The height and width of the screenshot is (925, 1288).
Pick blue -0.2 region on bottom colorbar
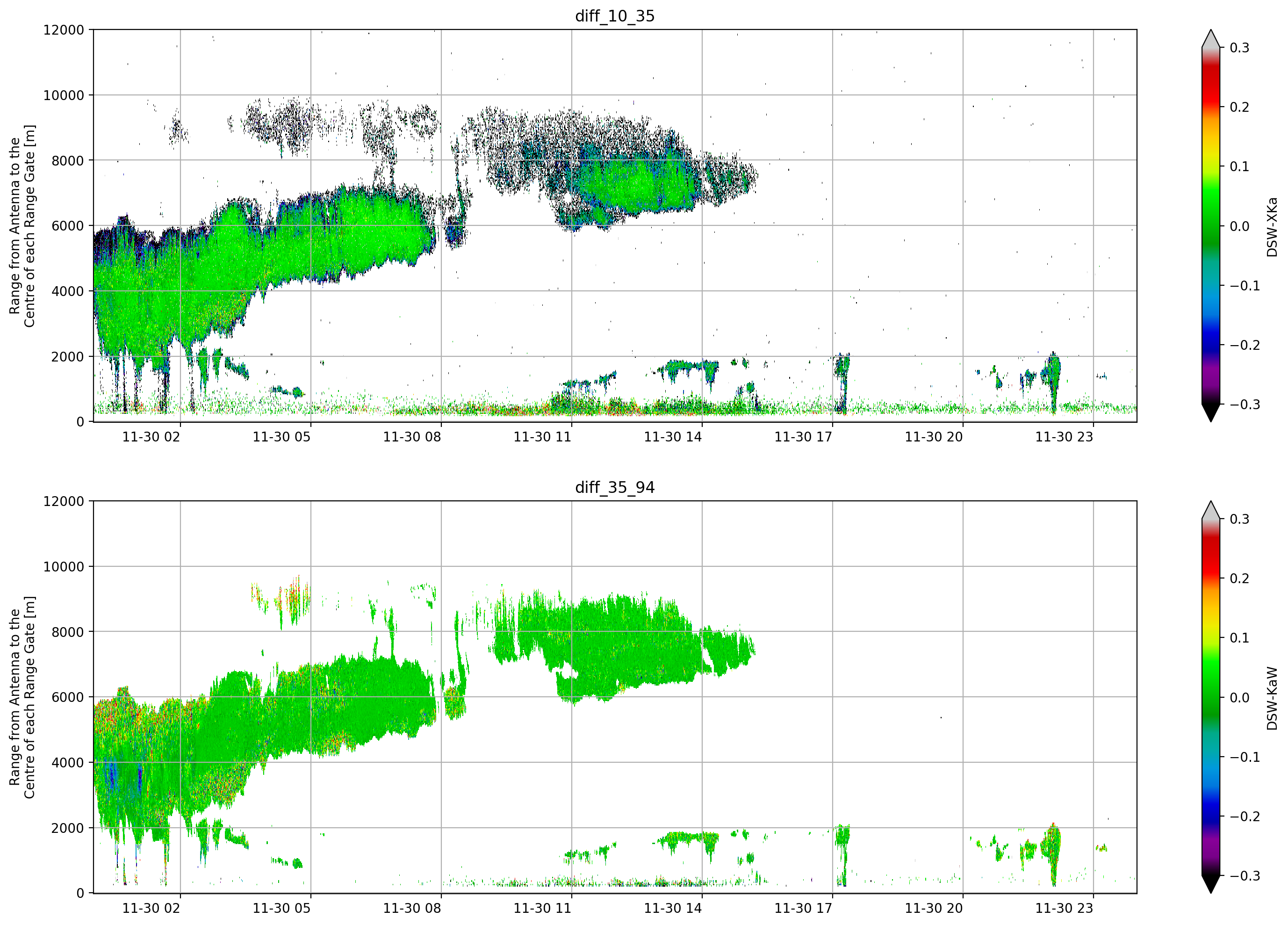click(x=1211, y=817)
